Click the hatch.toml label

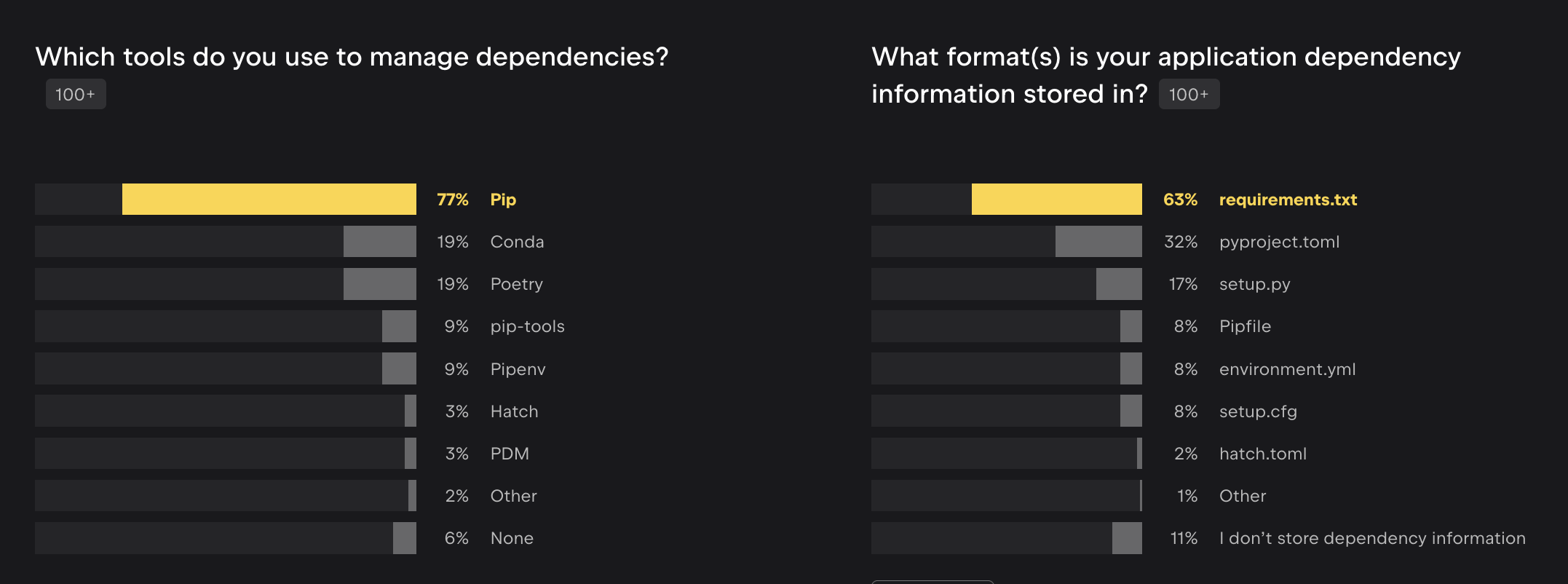(1263, 454)
